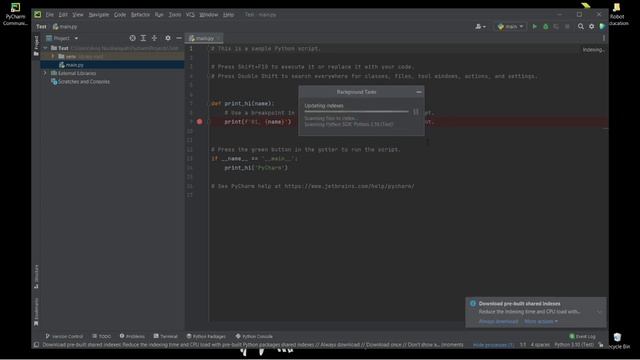Screen dimensions: 640x360
Task: Open the user account icon dropdown
Action: 480,27
